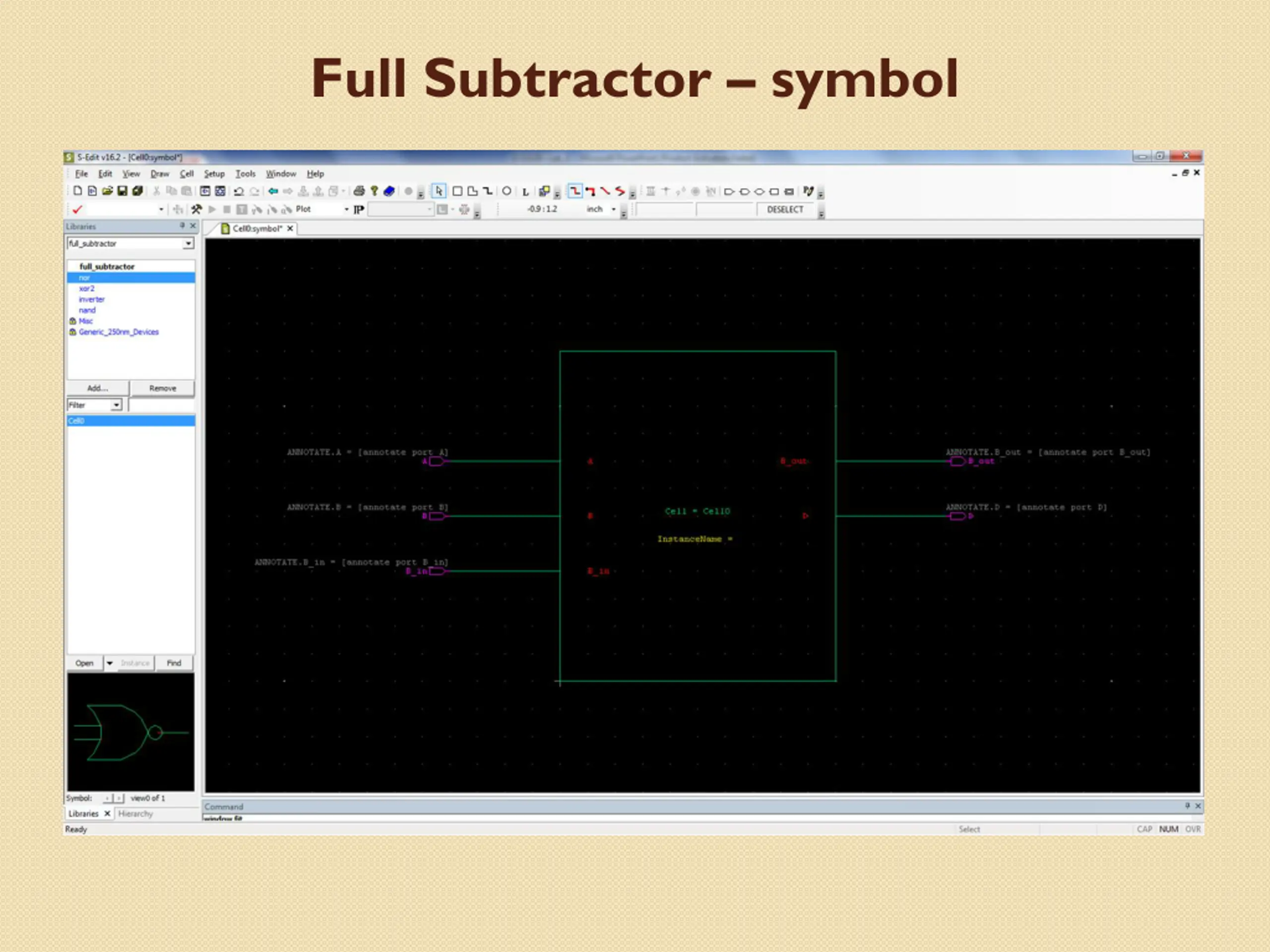Expand the dropdown arrow beside Open button
Viewport: 1270px width, 952px height.
pos(110,663)
